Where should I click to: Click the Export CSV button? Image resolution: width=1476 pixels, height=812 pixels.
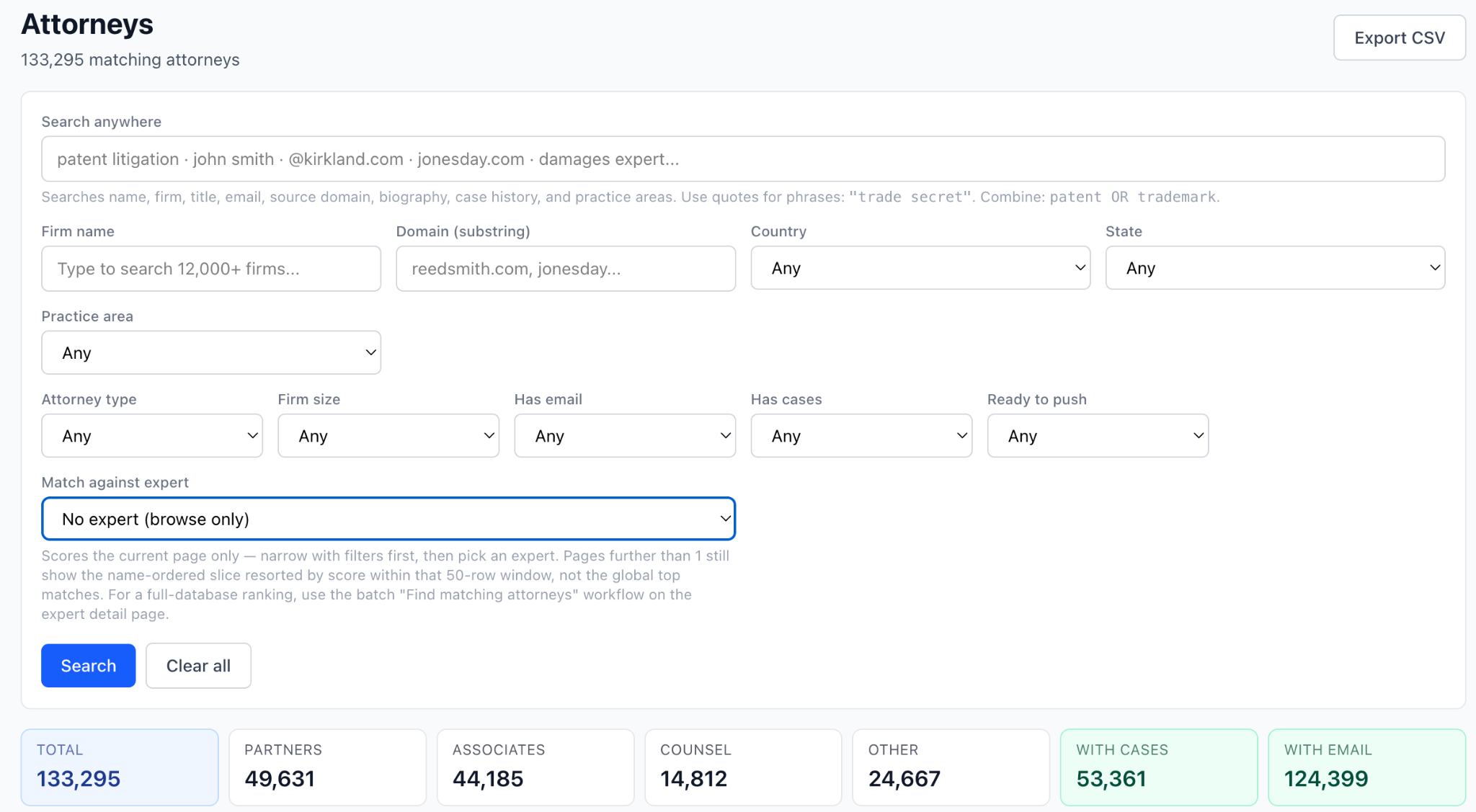1399,37
